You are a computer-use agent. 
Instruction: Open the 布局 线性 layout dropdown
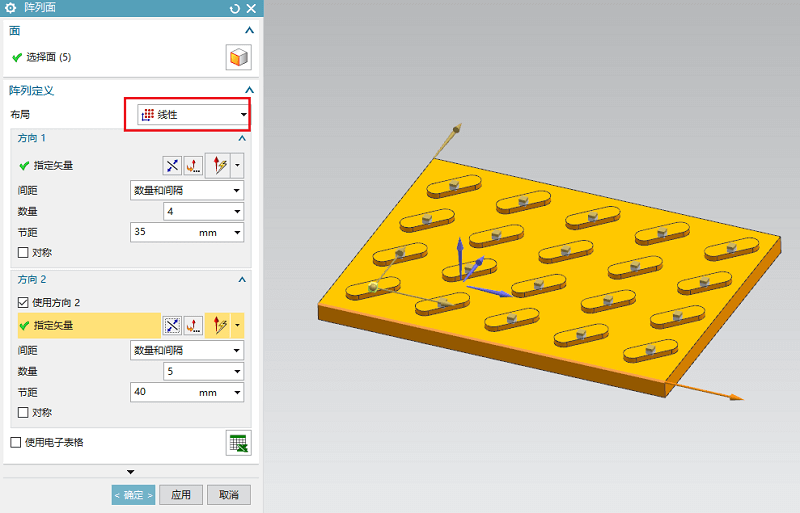click(x=193, y=115)
